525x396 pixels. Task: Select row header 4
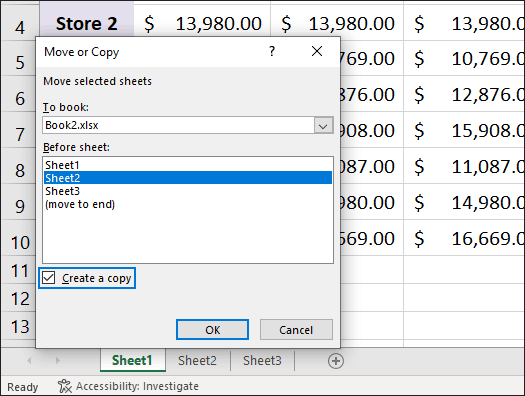coord(20,23)
